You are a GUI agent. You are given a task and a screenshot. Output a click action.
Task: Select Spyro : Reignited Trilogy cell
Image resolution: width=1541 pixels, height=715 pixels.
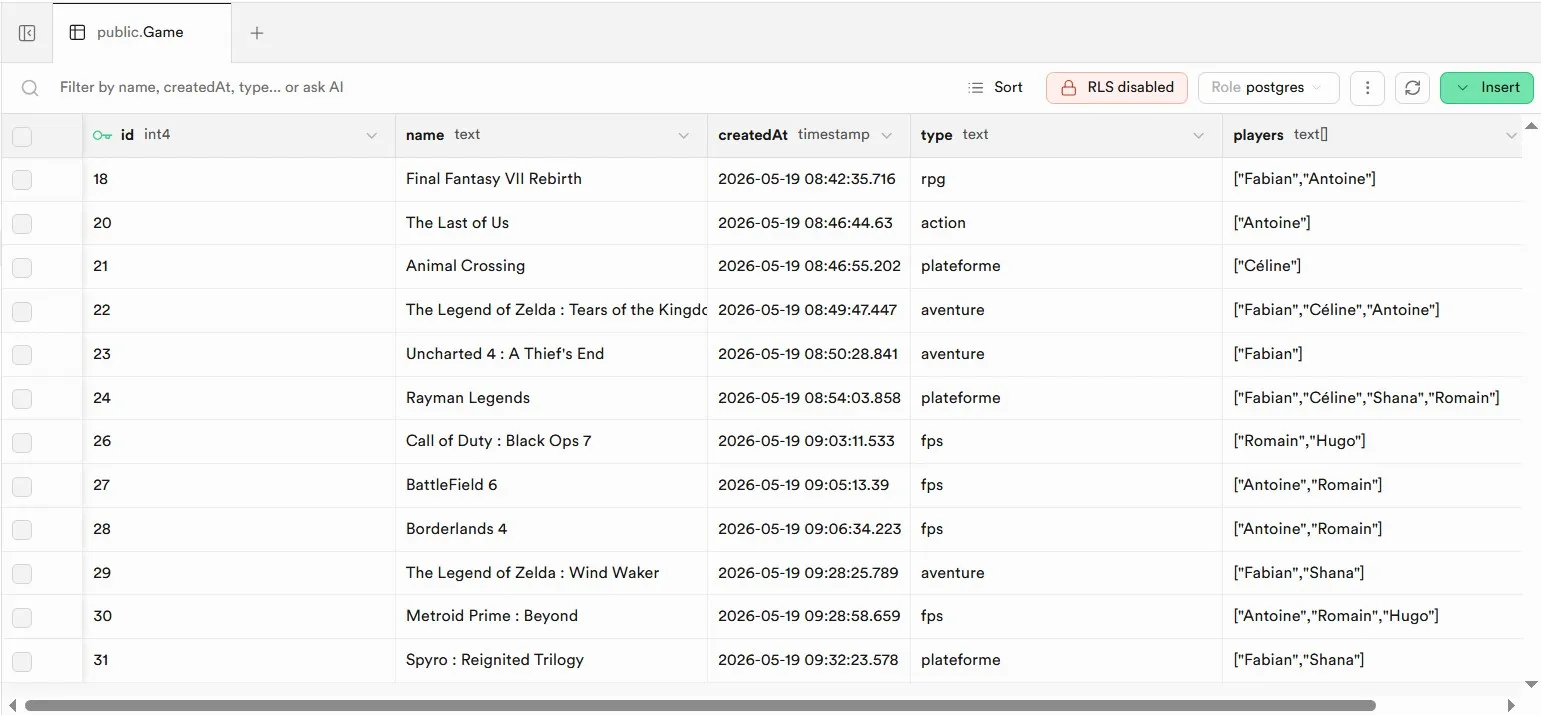(551, 660)
